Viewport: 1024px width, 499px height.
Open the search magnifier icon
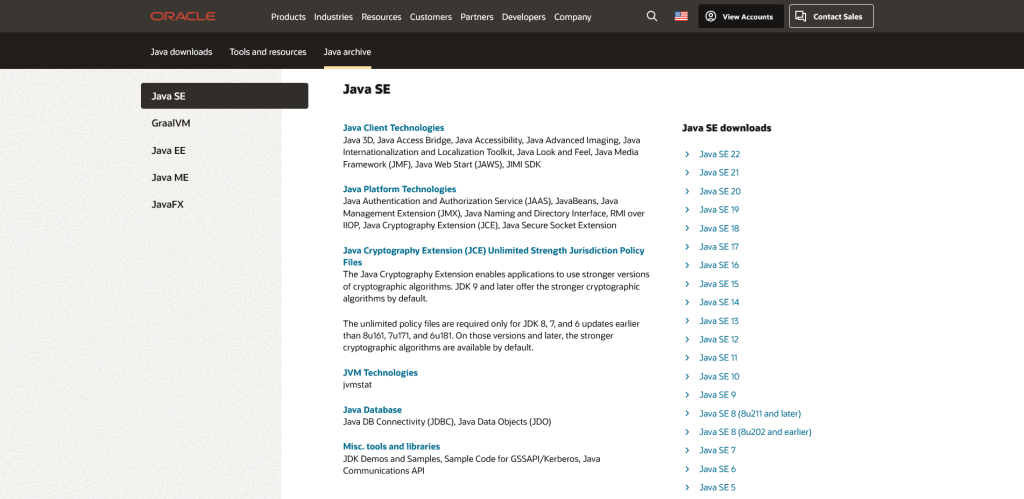[652, 16]
